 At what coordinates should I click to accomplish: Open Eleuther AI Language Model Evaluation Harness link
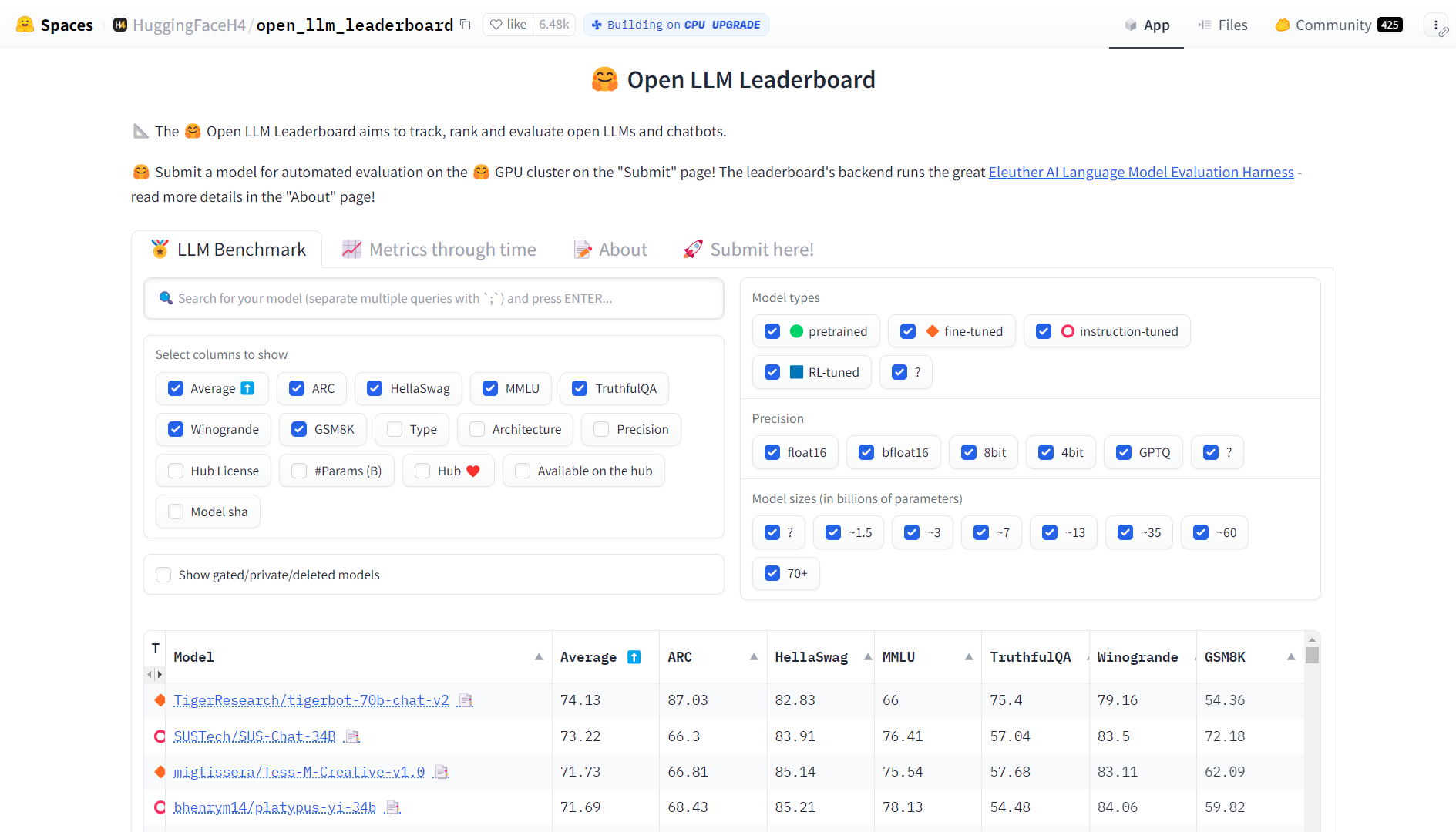pyautogui.click(x=1141, y=173)
